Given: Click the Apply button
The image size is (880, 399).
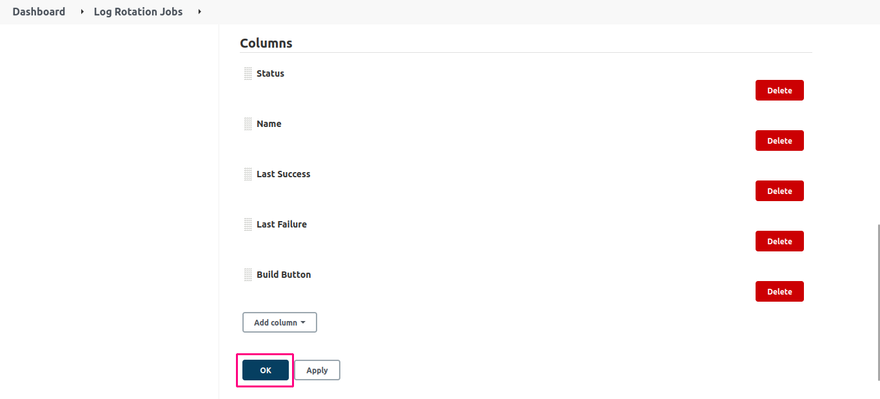Looking at the screenshot, I should click(x=317, y=370).
